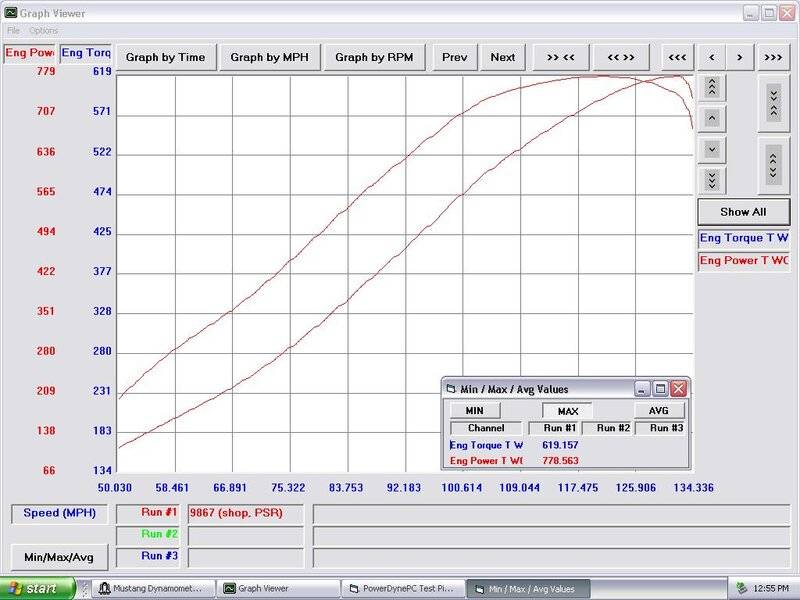Screen dimensions: 800x600
Task: Open the Options menu
Action: (44, 31)
